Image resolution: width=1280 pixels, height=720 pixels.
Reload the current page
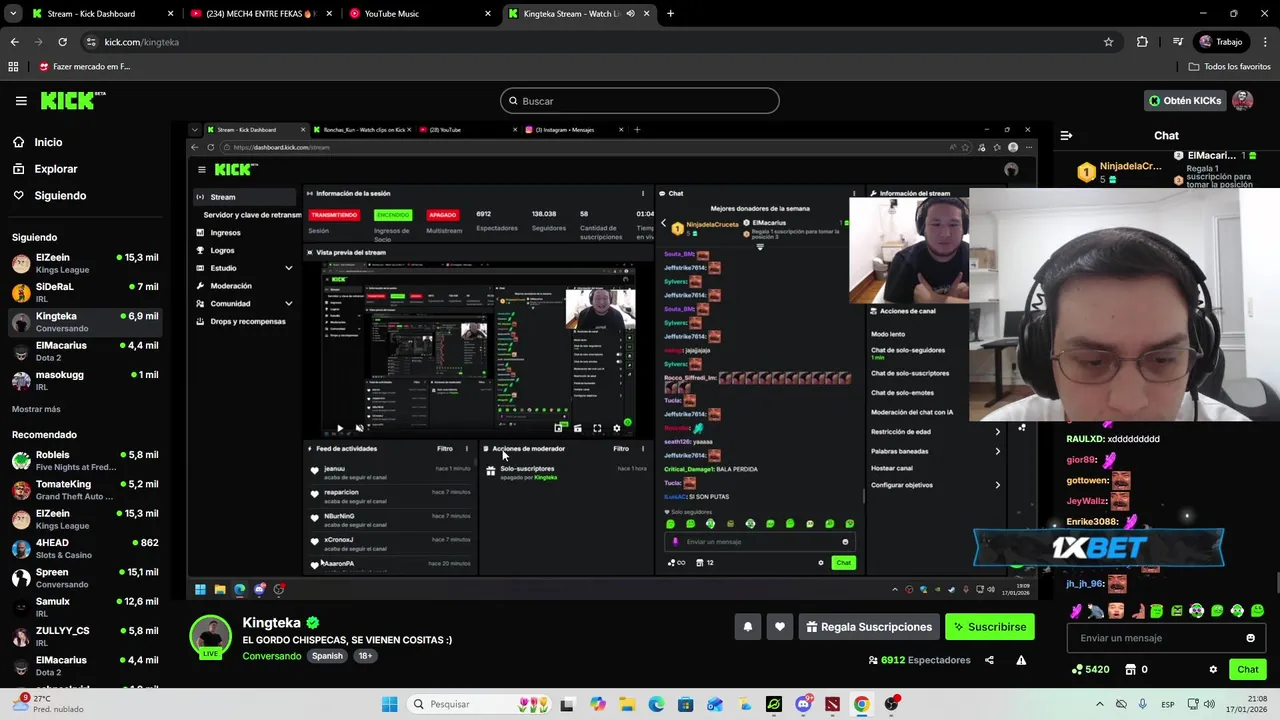tap(62, 42)
